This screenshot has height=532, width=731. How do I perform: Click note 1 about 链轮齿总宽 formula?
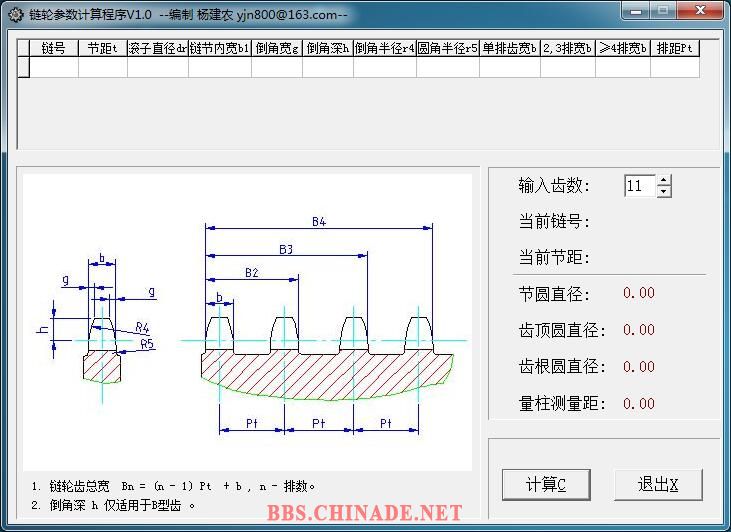click(x=173, y=487)
